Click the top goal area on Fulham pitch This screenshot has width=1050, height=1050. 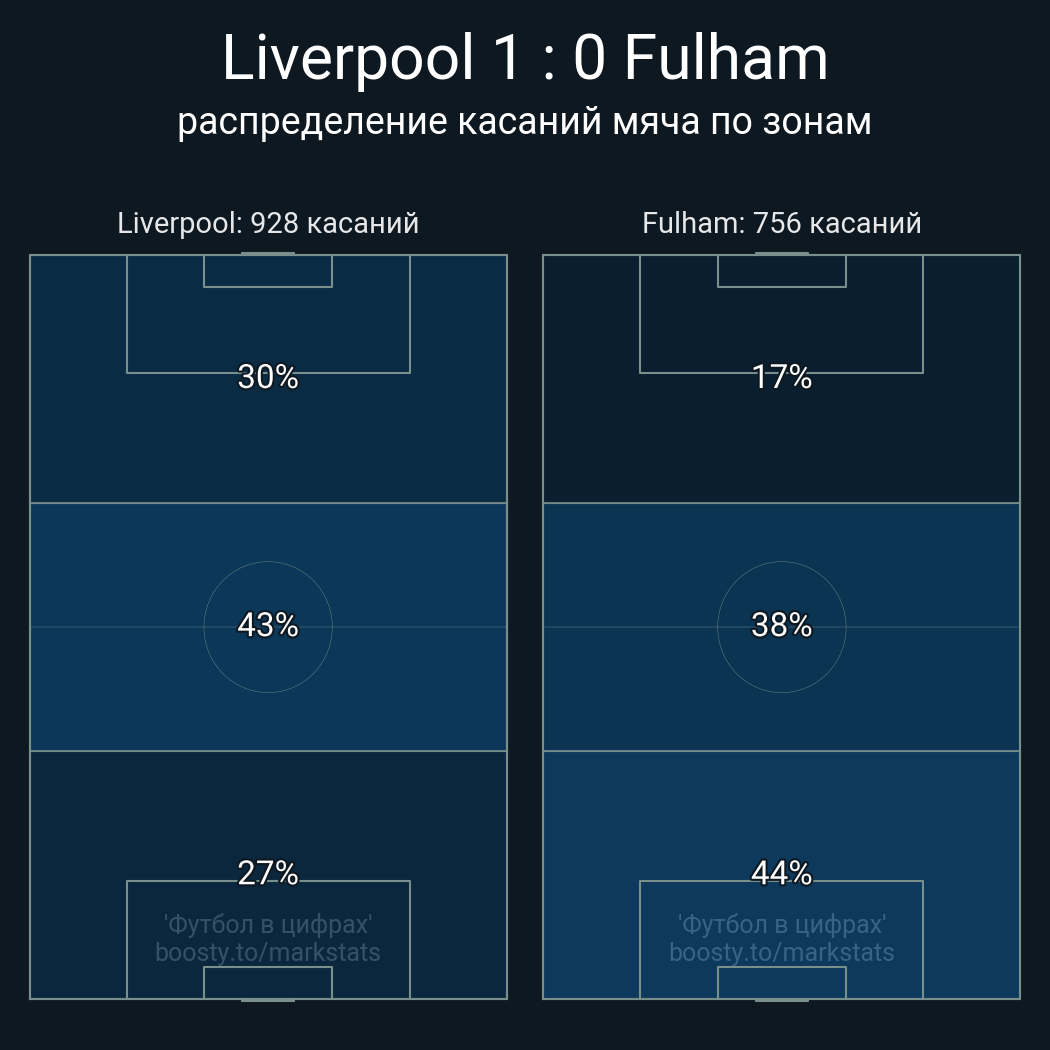(x=782, y=271)
